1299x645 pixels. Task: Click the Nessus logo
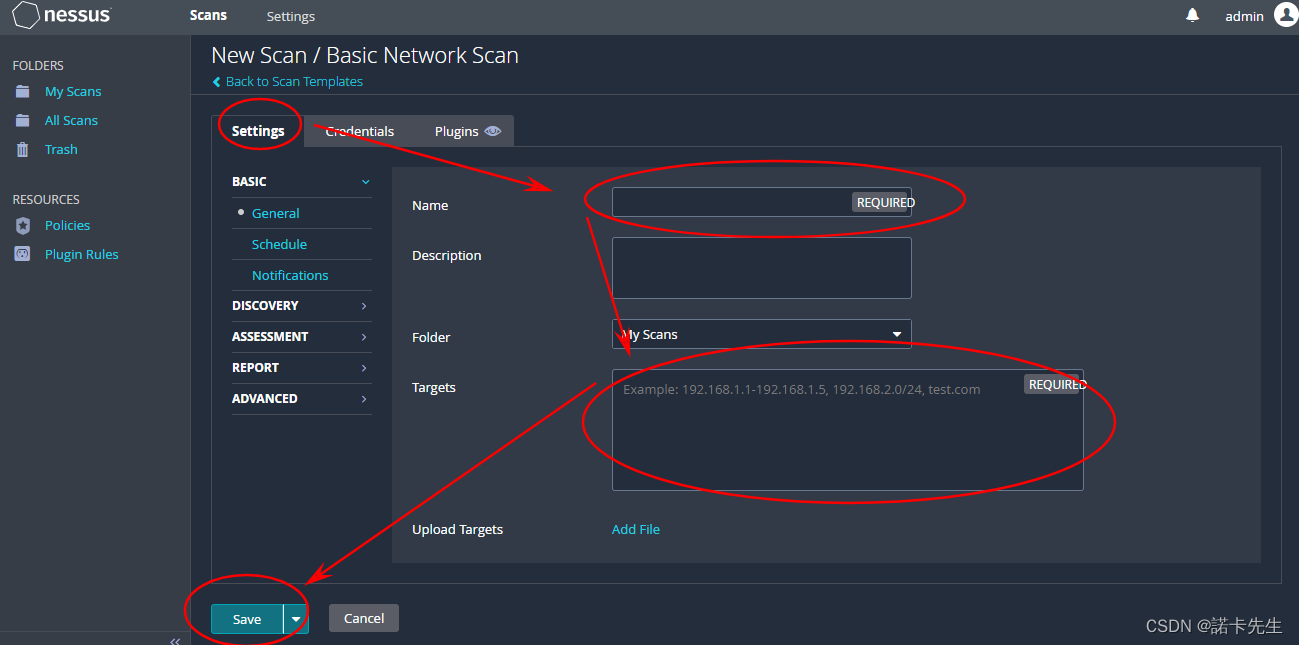(61, 15)
